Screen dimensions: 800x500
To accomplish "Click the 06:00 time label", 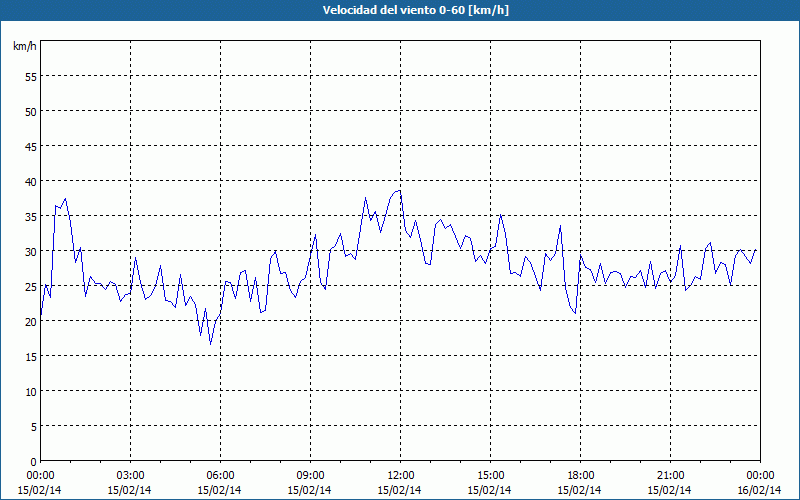I will click(220, 476).
